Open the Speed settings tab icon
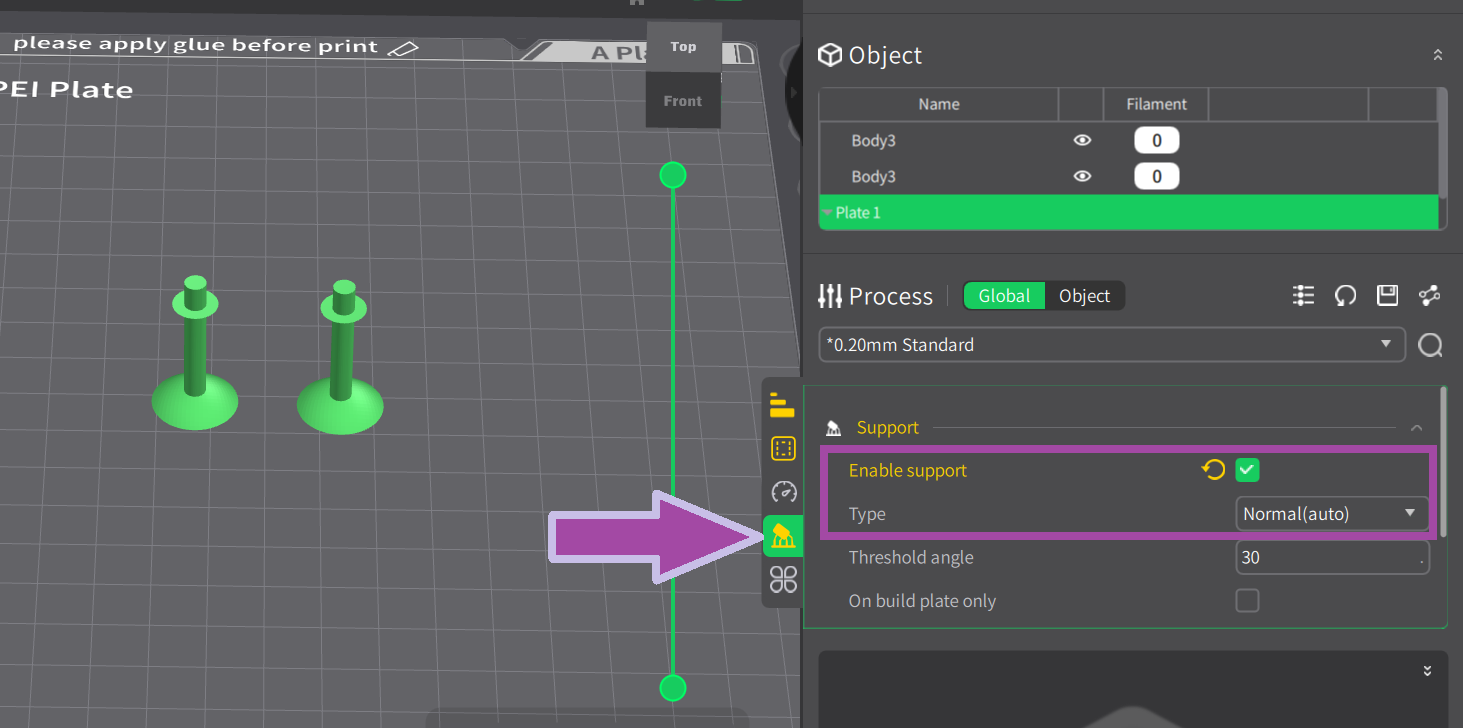 pyautogui.click(x=783, y=492)
